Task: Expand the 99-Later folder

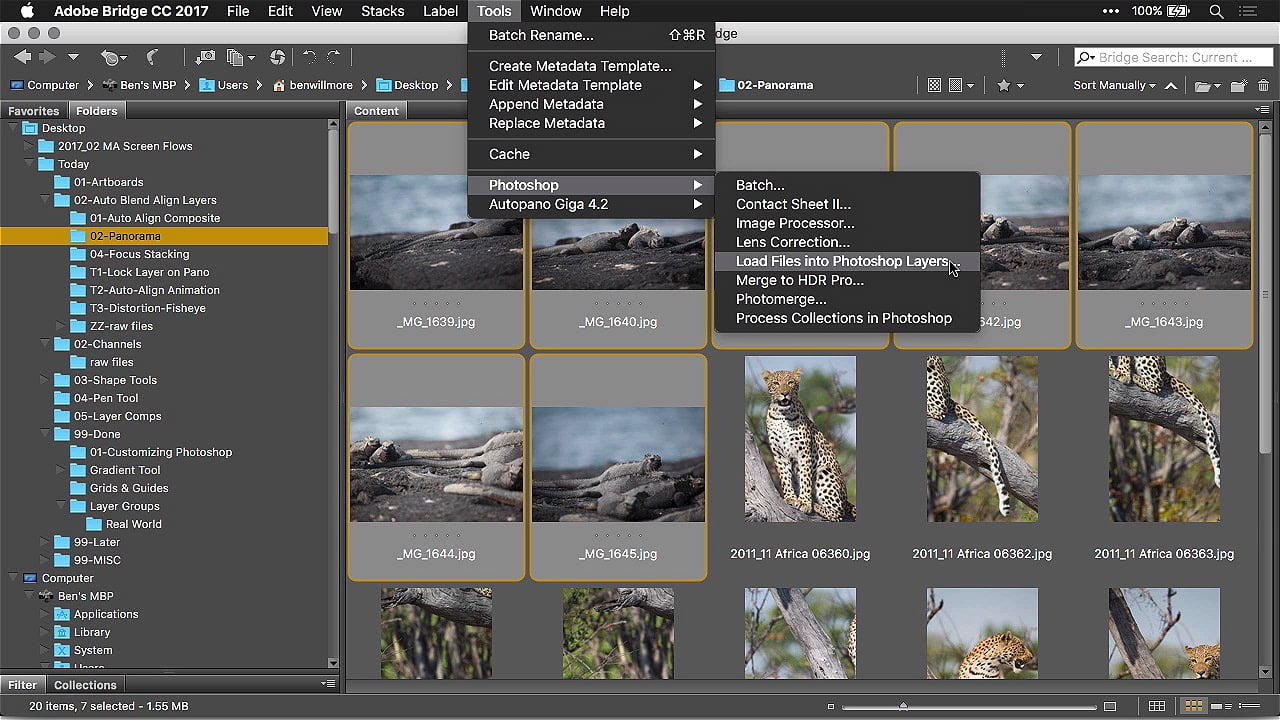Action: click(45, 542)
